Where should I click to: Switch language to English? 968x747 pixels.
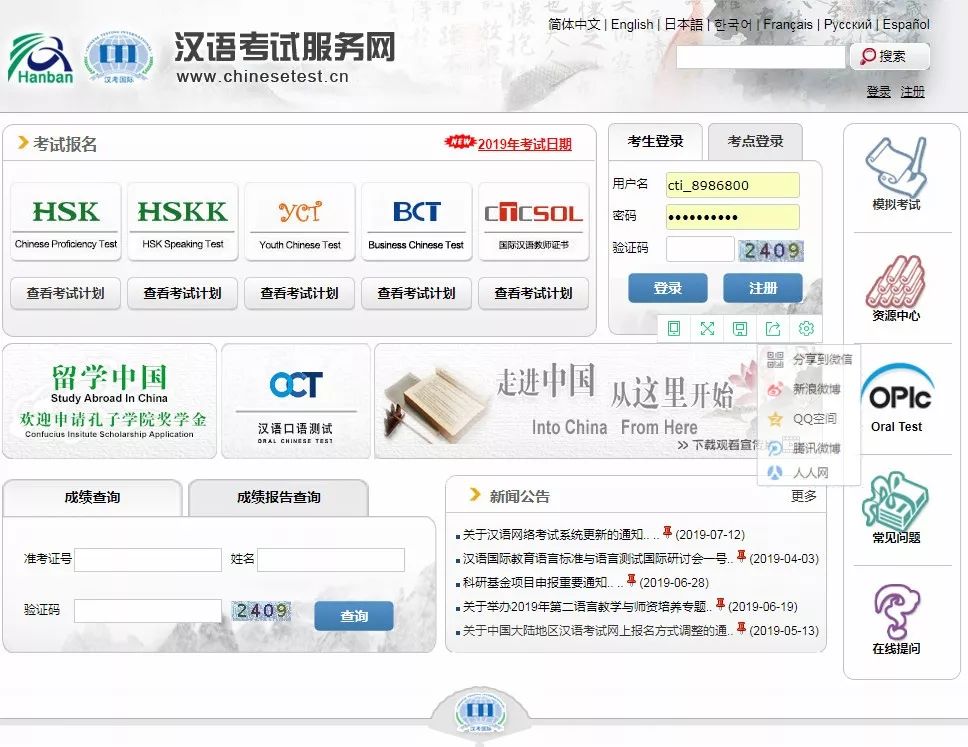point(632,25)
